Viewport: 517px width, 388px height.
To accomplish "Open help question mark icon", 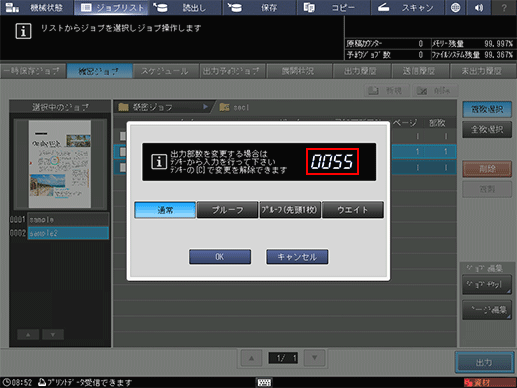I will pos(504,7).
